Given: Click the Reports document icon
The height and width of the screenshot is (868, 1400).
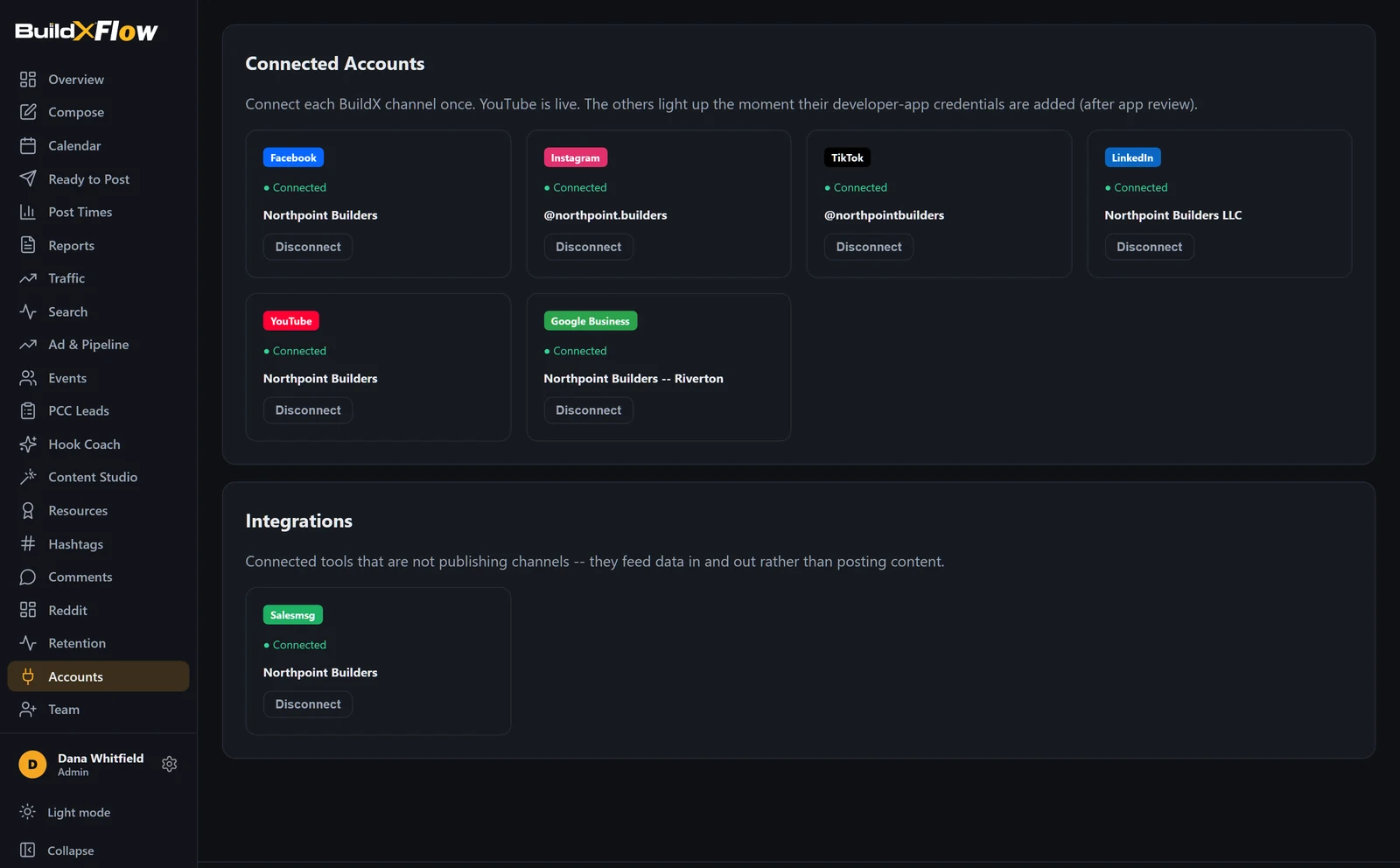Looking at the screenshot, I should (28, 245).
